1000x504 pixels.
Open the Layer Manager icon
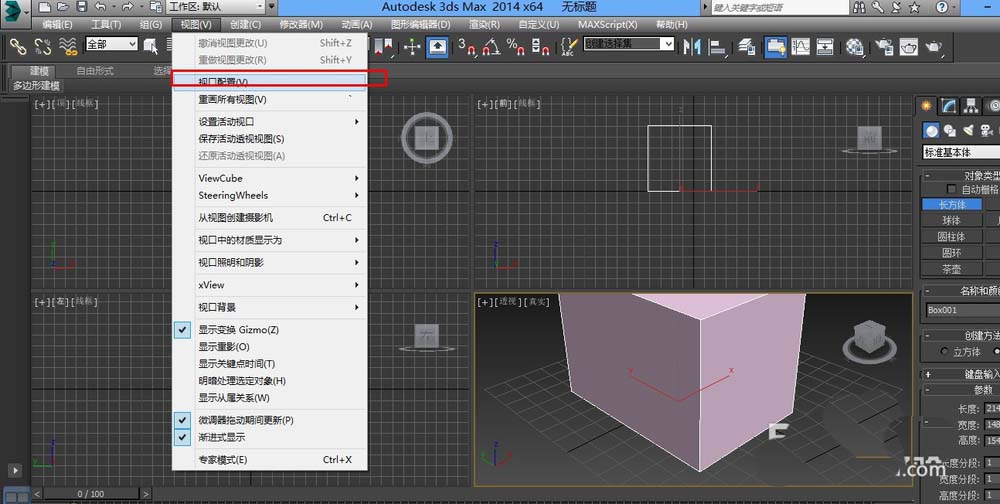[x=747, y=47]
